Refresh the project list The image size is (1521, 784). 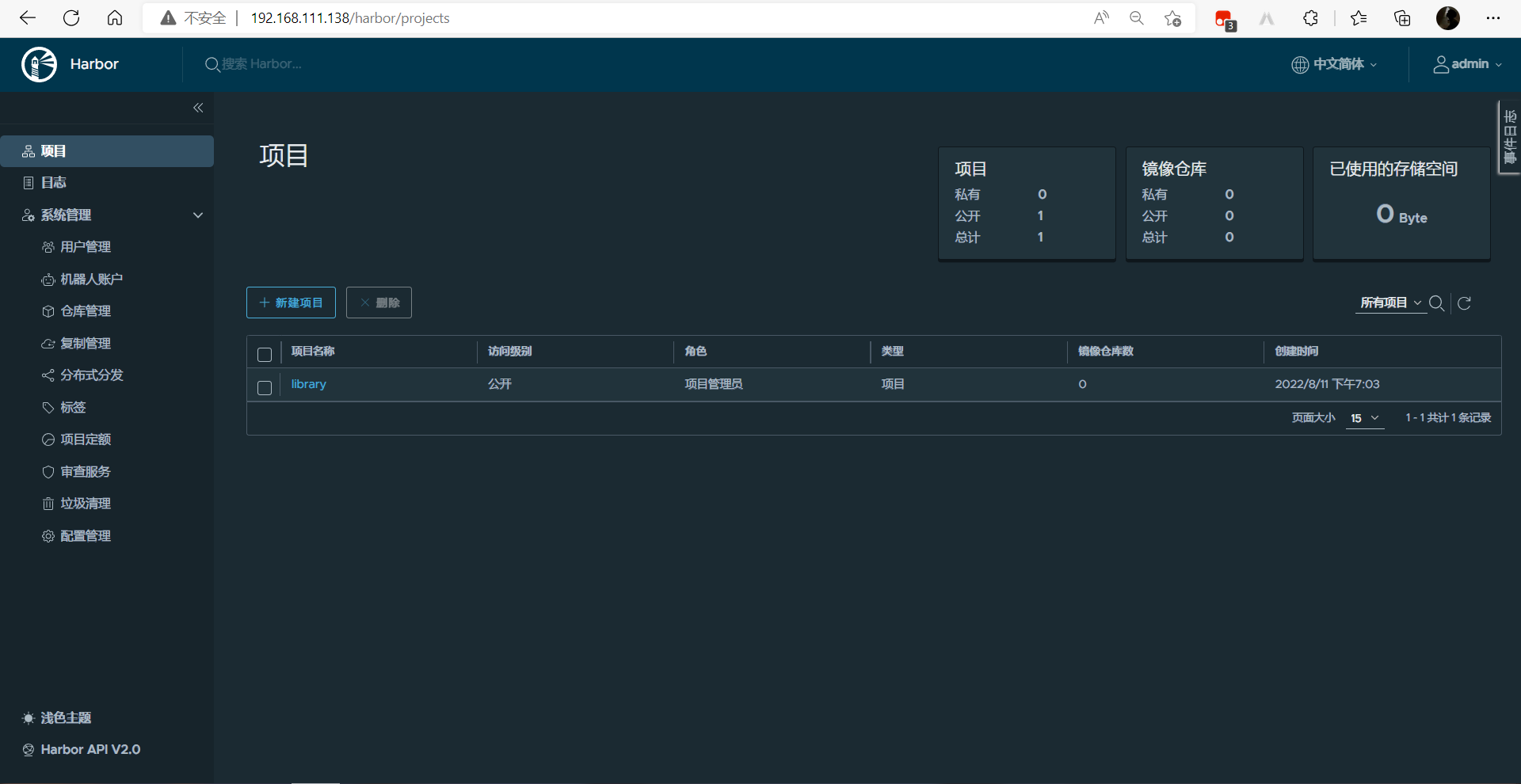click(x=1465, y=303)
